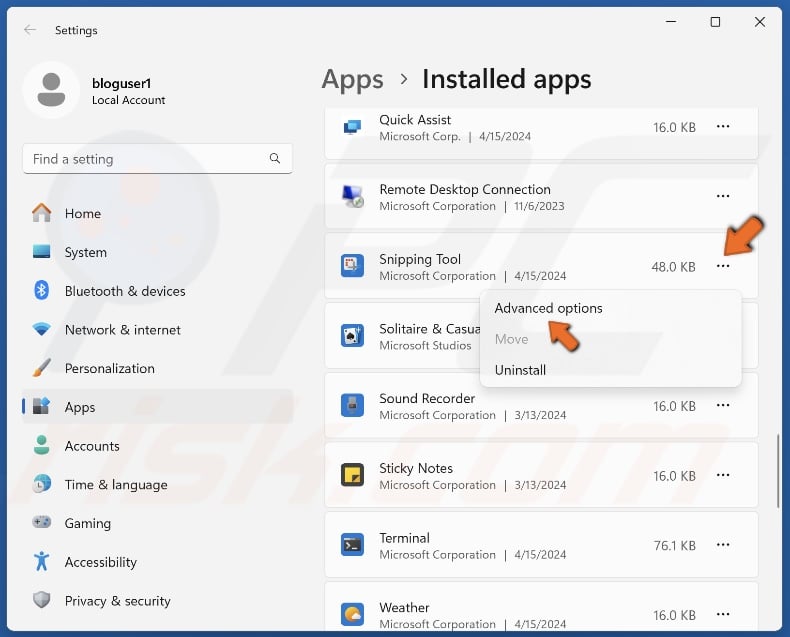Click the Apps sidebar icon
Viewport: 790px width, 637px height.
click(x=41, y=406)
